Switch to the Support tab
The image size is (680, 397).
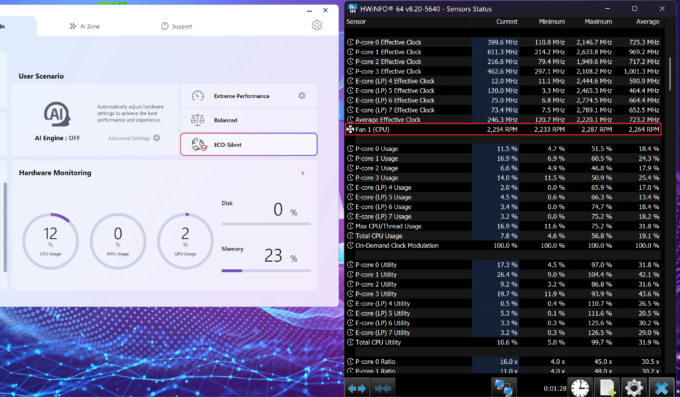coord(177,26)
